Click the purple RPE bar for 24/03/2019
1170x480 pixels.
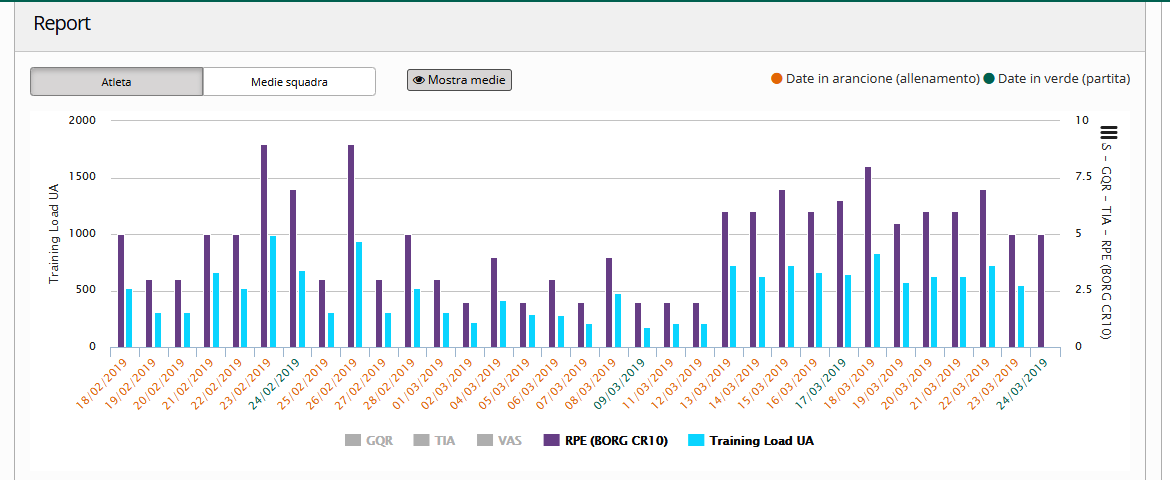coord(1041,291)
